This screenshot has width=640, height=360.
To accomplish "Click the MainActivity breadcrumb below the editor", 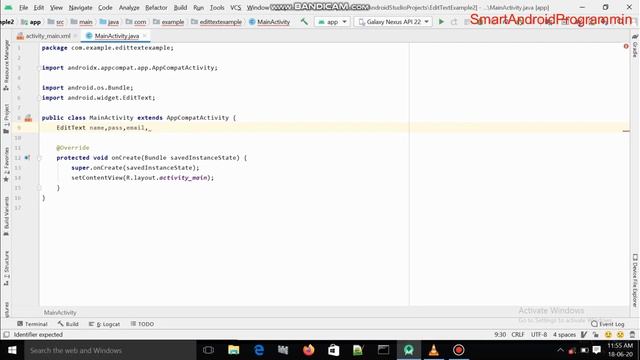I will click(60, 312).
